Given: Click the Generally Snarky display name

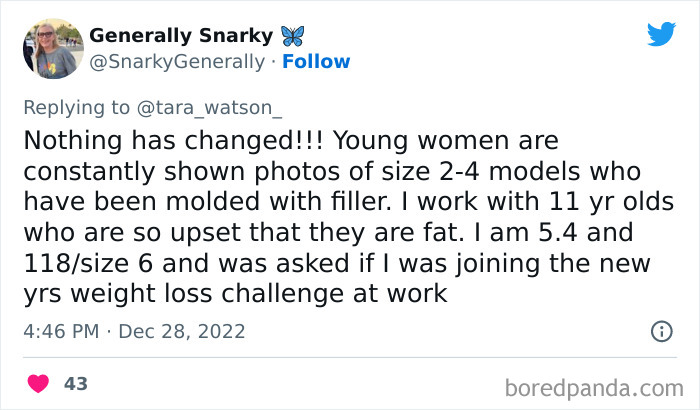Looking at the screenshot, I should 181,35.
